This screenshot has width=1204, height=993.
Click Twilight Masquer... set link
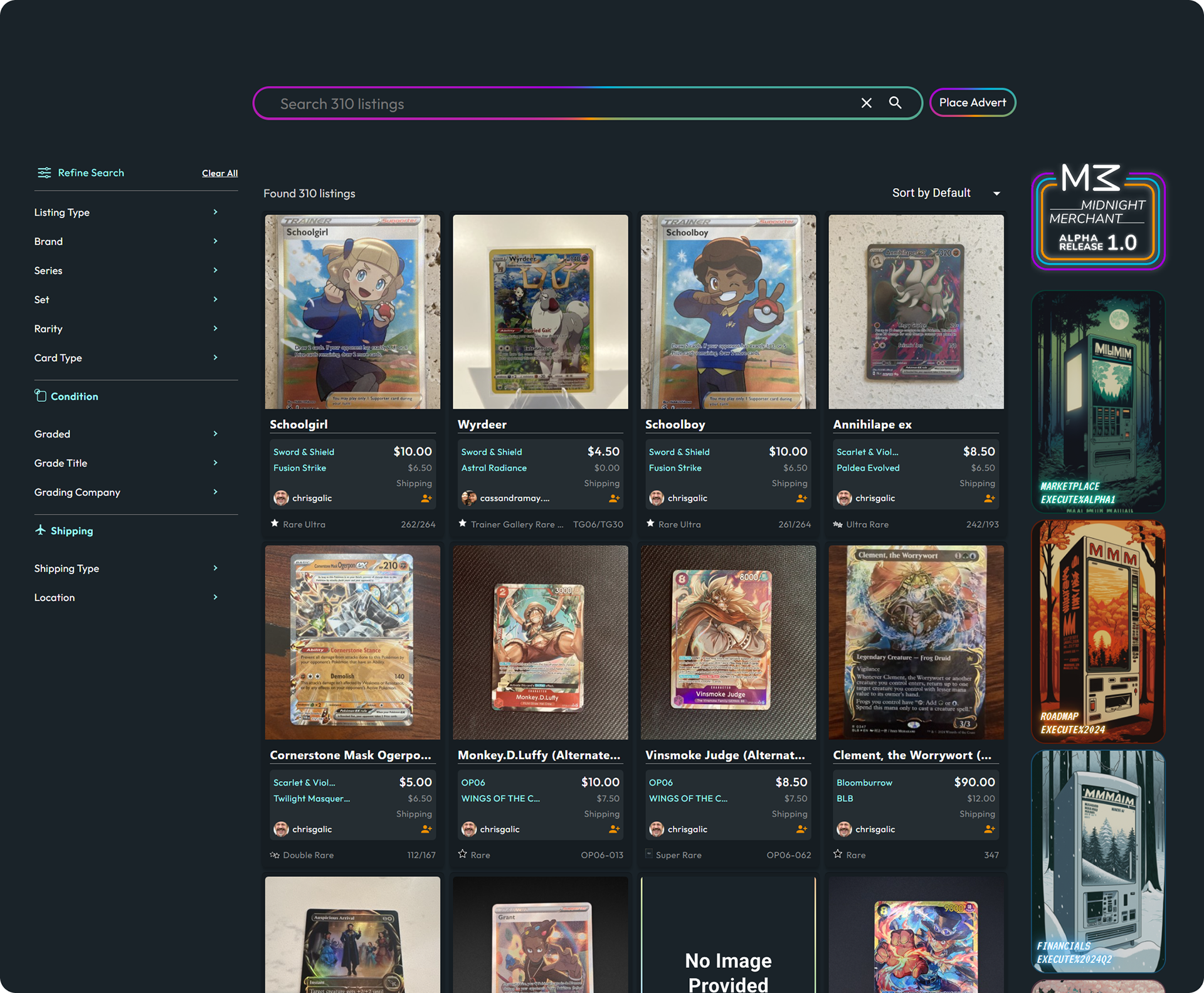pyautogui.click(x=312, y=799)
